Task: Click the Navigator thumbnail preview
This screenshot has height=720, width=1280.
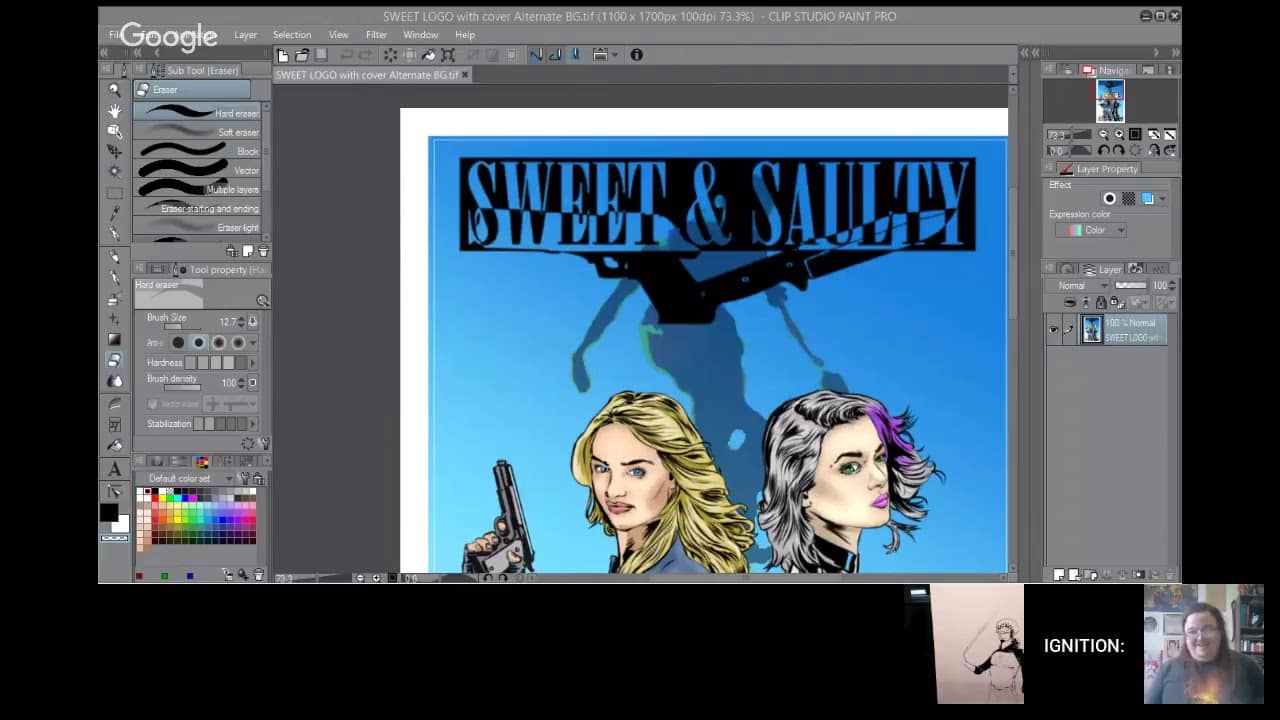Action: pyautogui.click(x=1110, y=101)
